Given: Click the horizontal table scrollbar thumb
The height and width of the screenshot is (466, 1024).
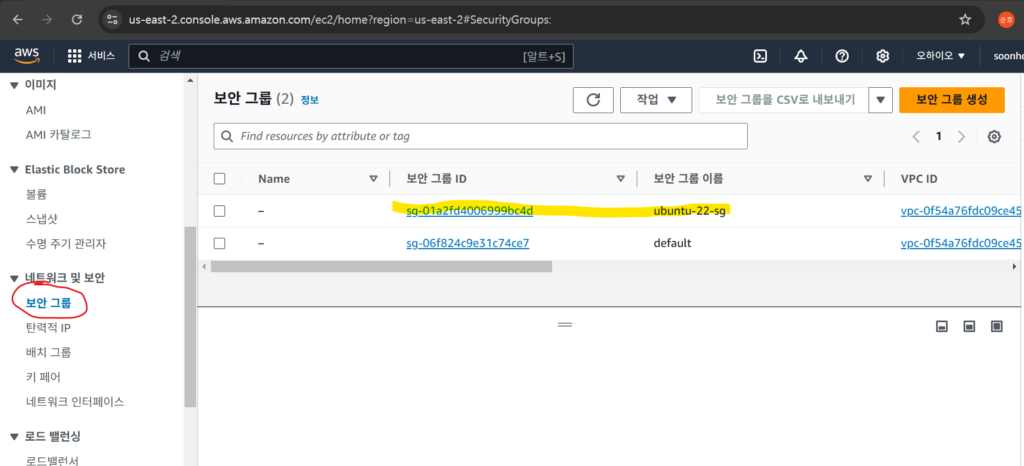Looking at the screenshot, I should click(381, 266).
